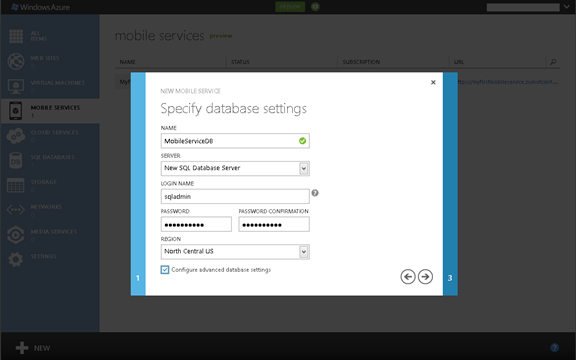Open the account menu chevron at top right

(567, 7)
